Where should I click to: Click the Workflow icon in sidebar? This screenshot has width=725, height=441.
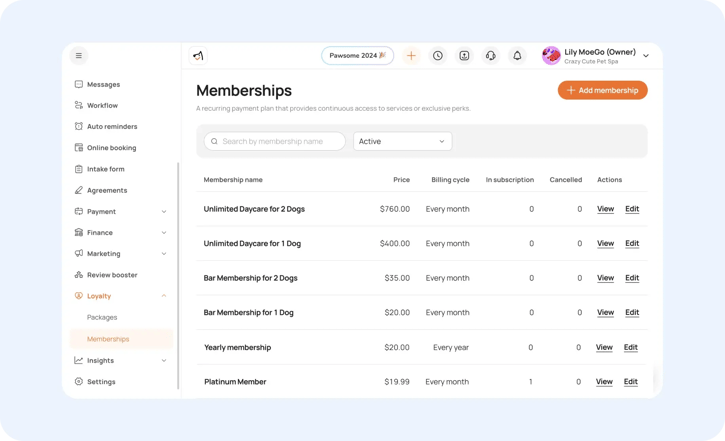click(x=79, y=105)
